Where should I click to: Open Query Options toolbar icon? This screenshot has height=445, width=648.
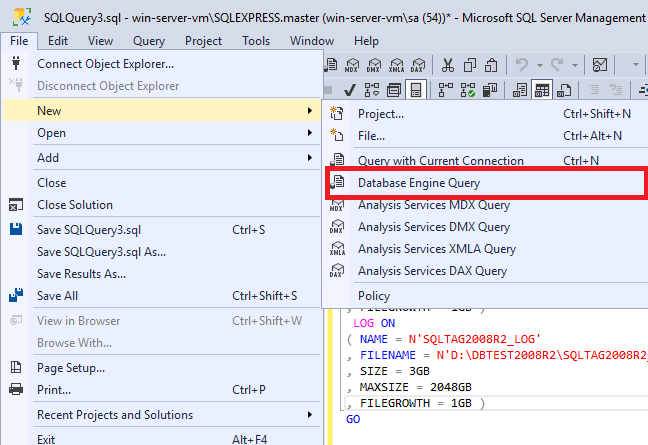pyautogui.click(x=393, y=90)
